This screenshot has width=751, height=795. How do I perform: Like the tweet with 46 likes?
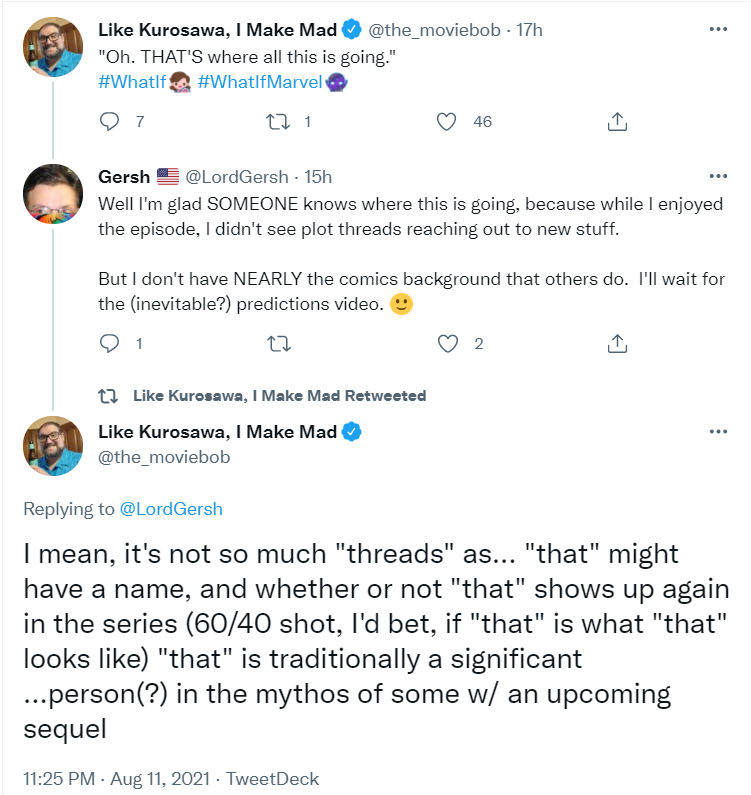(x=447, y=122)
